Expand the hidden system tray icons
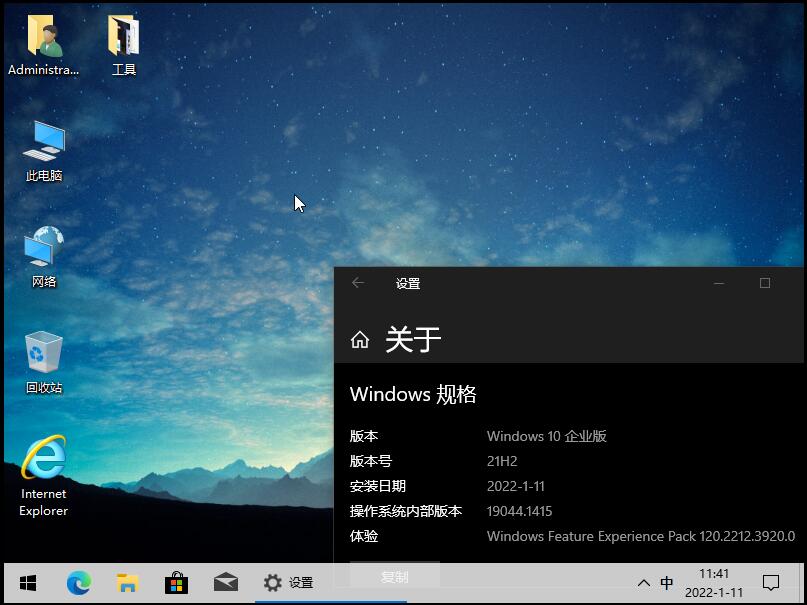Image resolution: width=807 pixels, height=605 pixels. pyautogui.click(x=644, y=583)
